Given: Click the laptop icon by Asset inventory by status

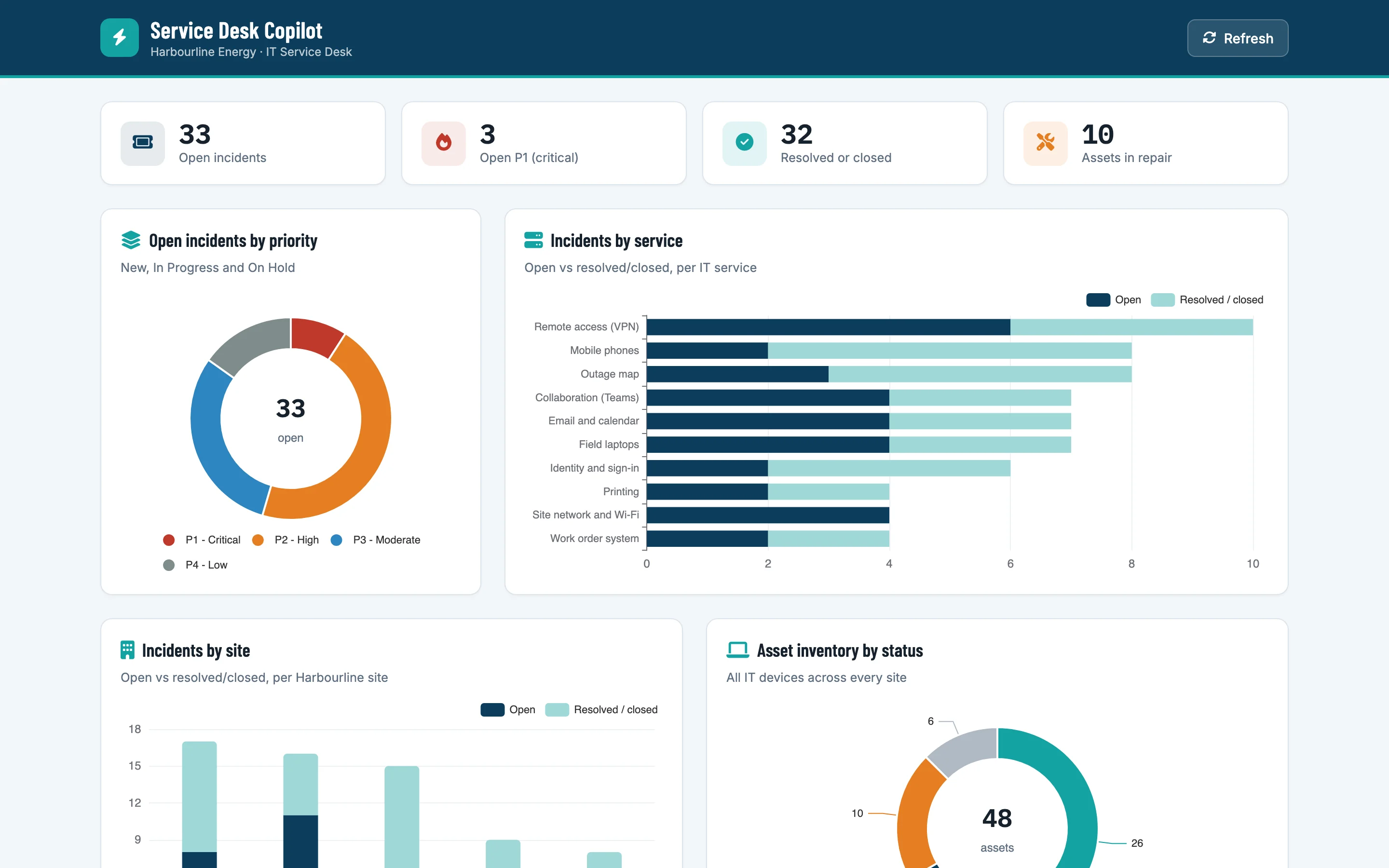Looking at the screenshot, I should (x=737, y=650).
